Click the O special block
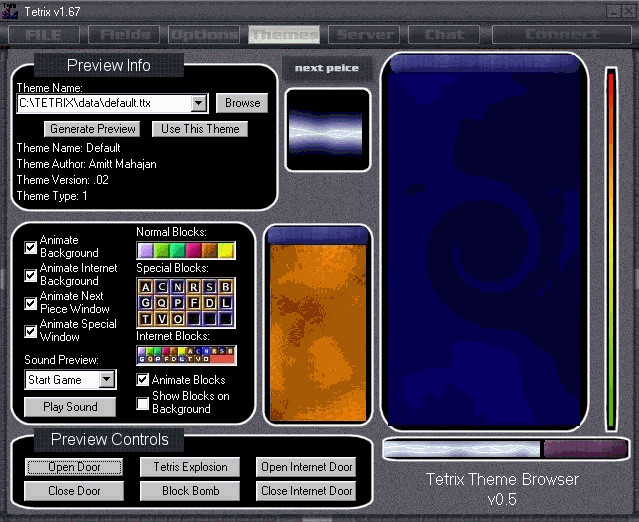 tap(178, 319)
